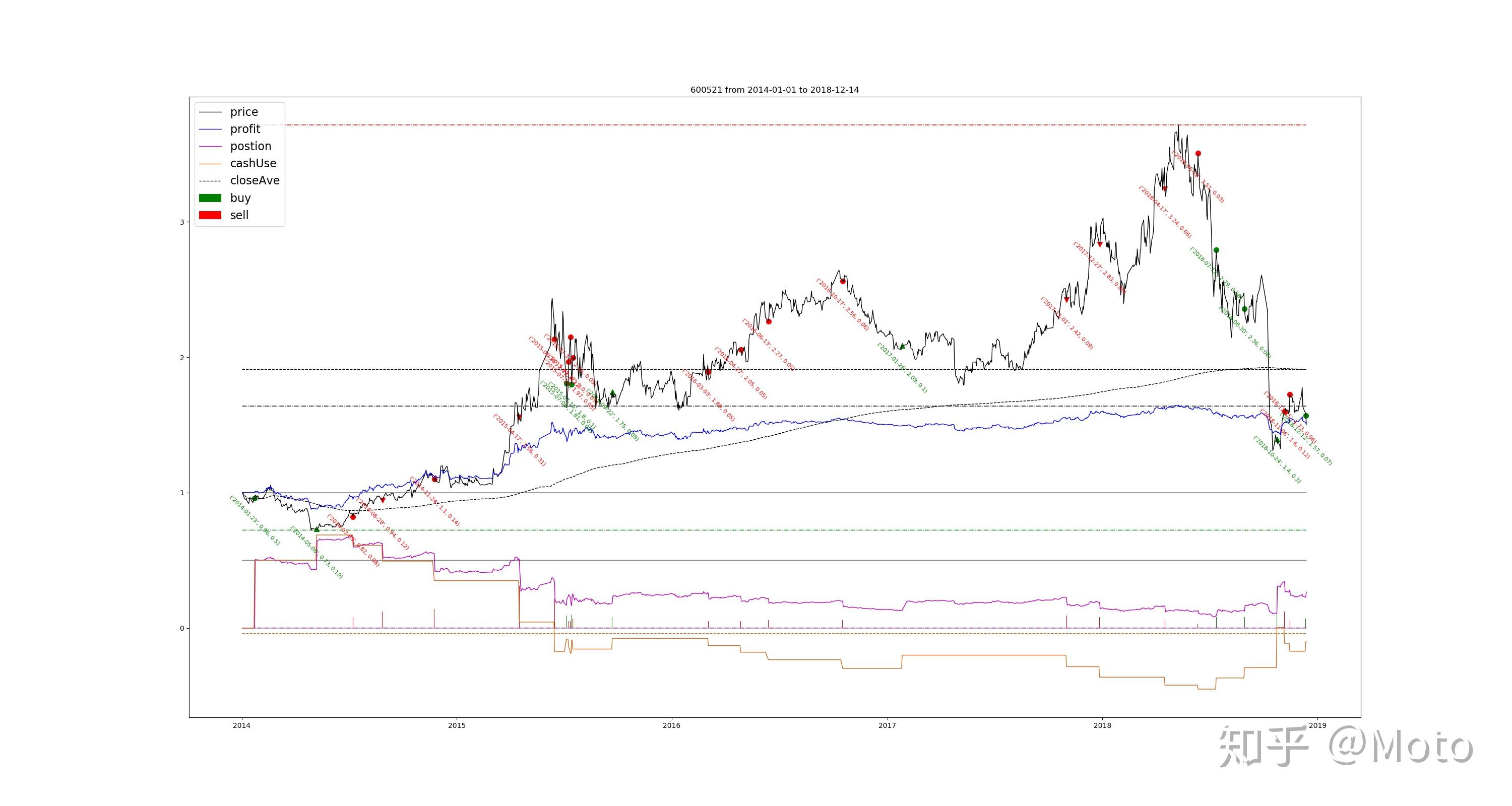The image size is (1512, 806).
Task: Click annotation ('2014-08-28', 0.94, 0.12)
Action: 383,524
